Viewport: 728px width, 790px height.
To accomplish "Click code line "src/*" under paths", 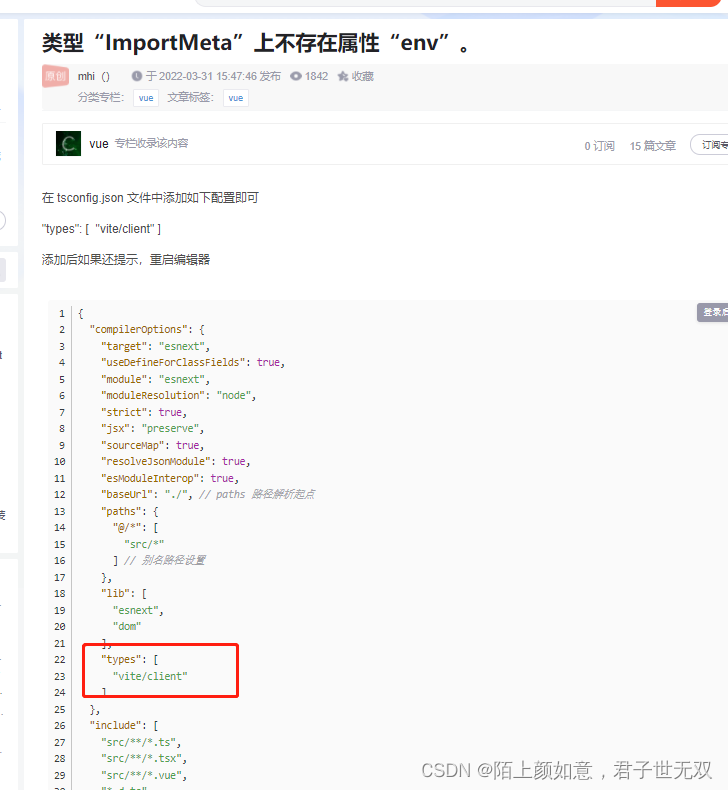I will [x=144, y=544].
